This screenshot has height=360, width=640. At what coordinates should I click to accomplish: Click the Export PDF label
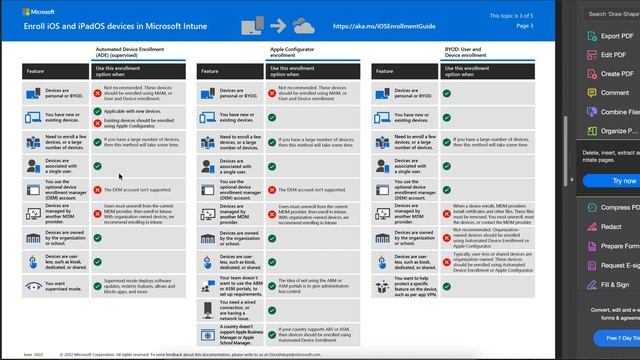[617, 36]
